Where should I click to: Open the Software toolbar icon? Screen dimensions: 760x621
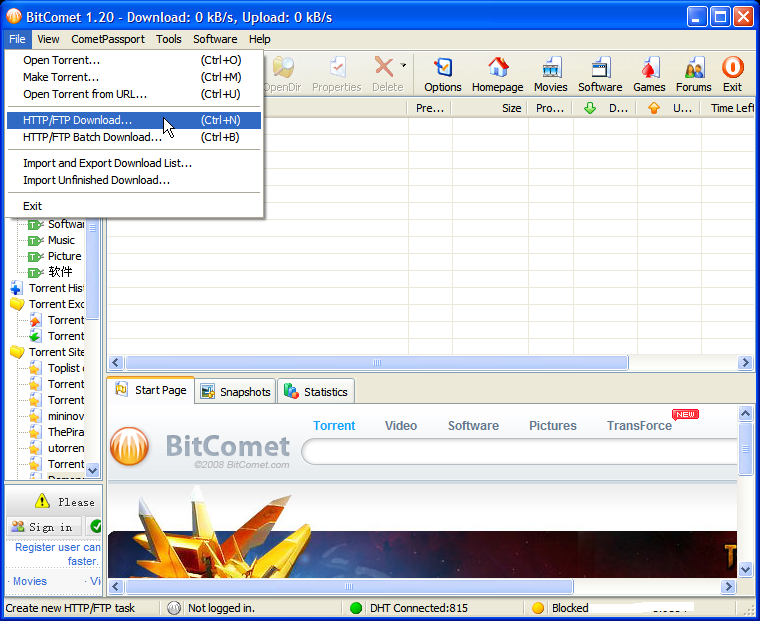[600, 75]
